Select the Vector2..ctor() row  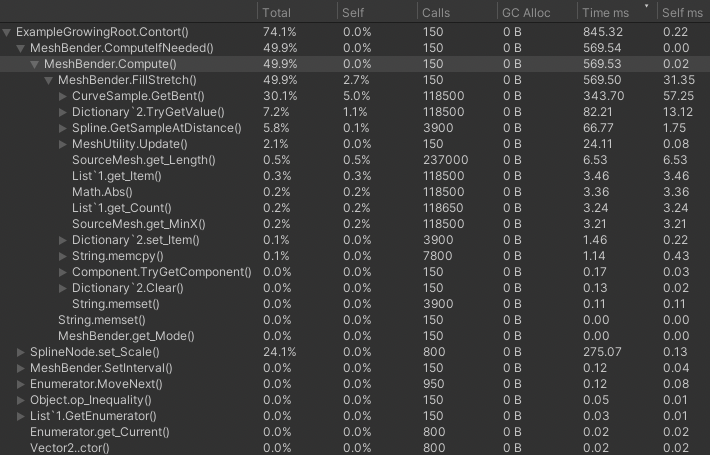[x=69, y=448]
